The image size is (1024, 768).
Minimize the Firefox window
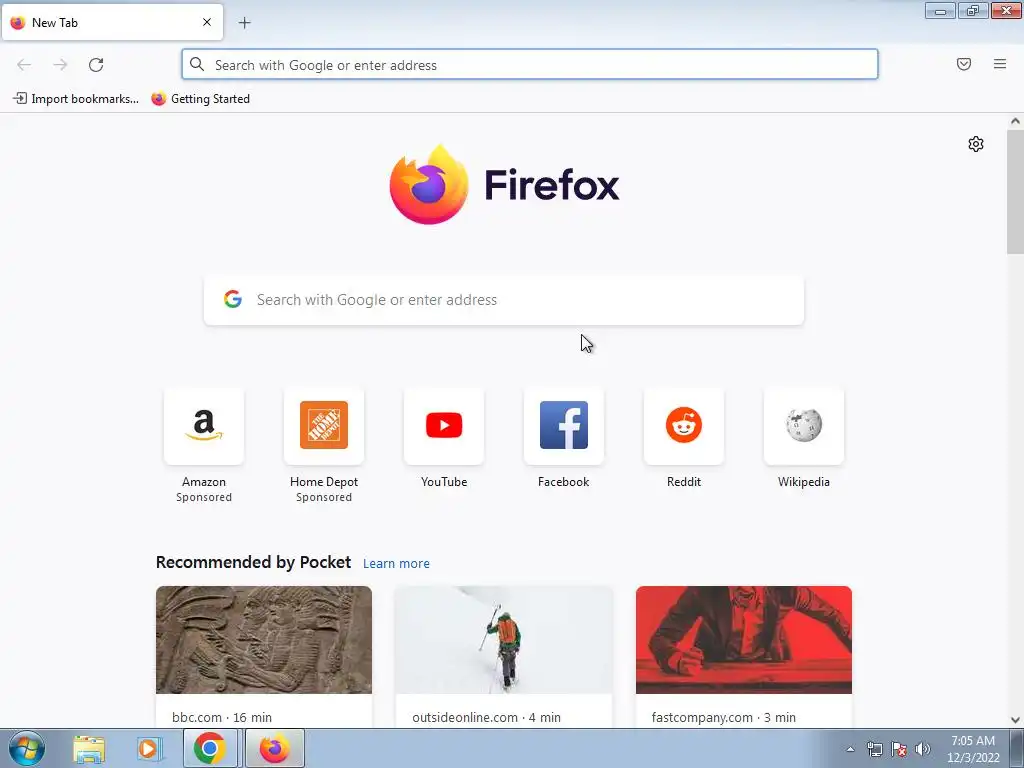pyautogui.click(x=940, y=10)
